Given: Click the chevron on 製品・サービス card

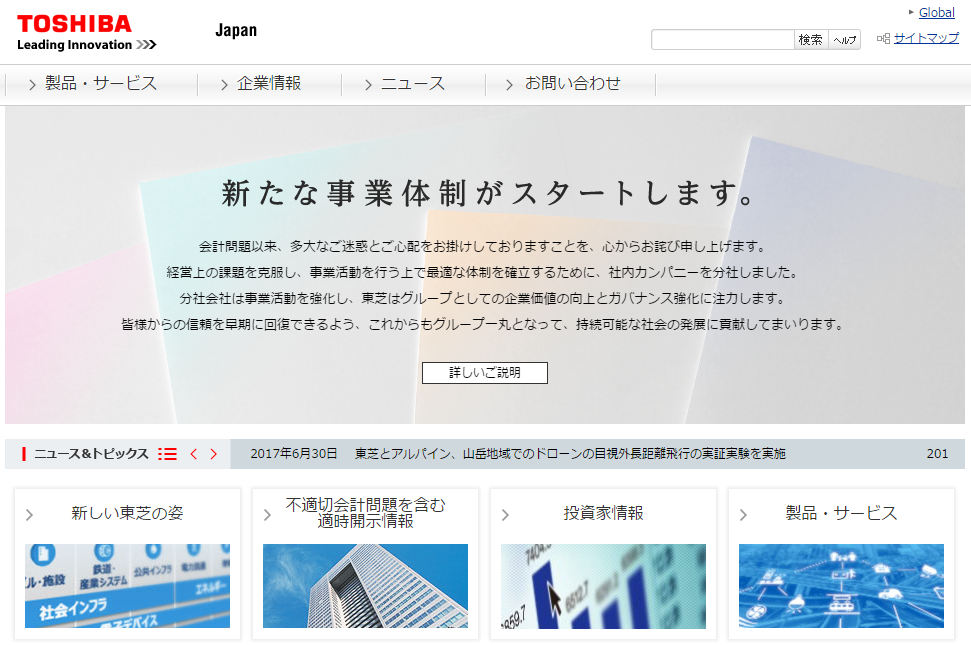Looking at the screenshot, I should (x=743, y=514).
